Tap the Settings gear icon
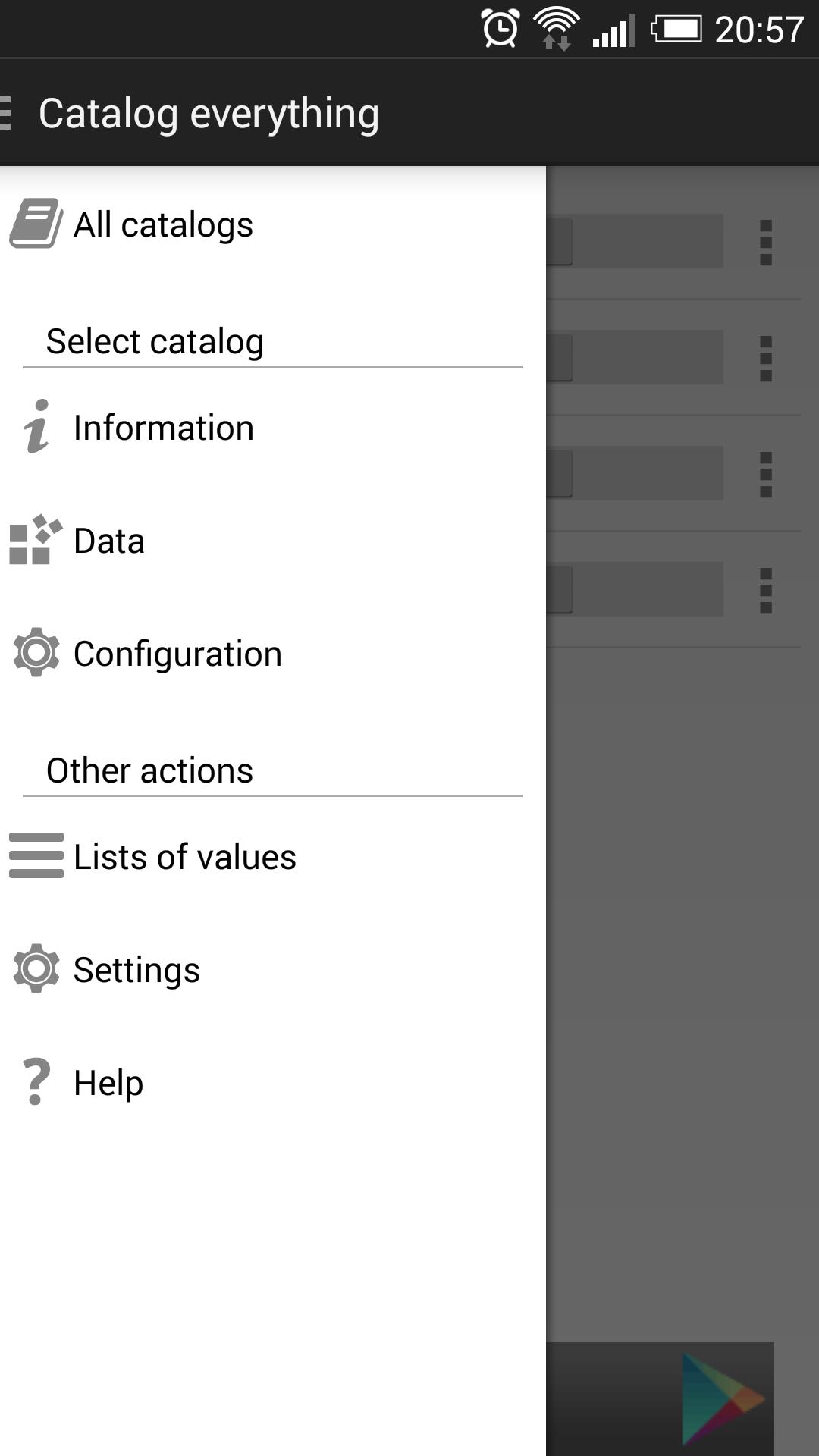The width and height of the screenshot is (819, 1456). (36, 968)
